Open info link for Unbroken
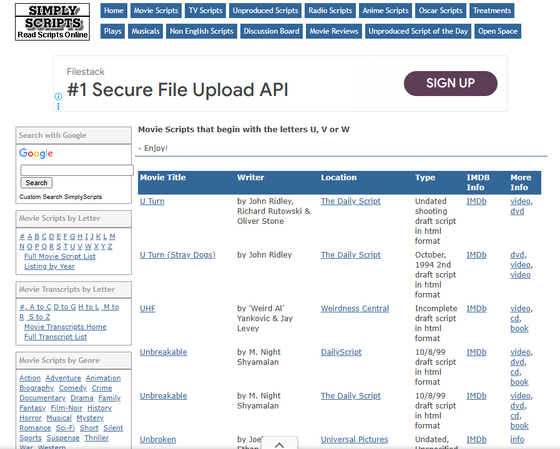This screenshot has height=449, width=560. pos(517,439)
